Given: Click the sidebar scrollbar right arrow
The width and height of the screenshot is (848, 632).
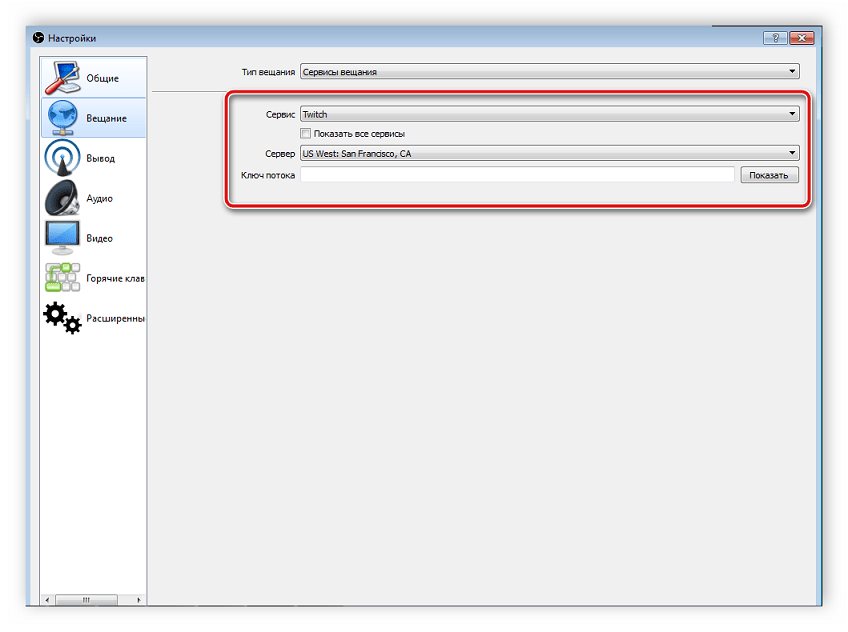Looking at the screenshot, I should pyautogui.click(x=139, y=600).
